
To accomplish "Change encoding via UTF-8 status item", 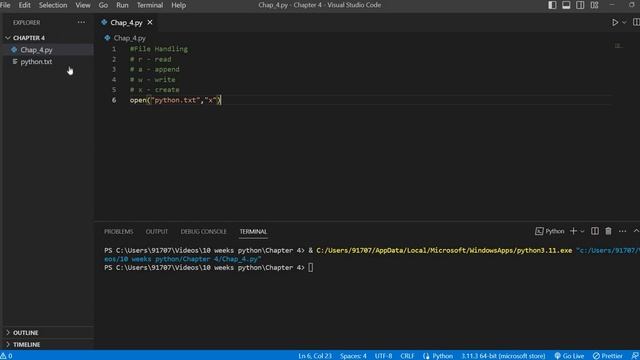I will point(383,356).
